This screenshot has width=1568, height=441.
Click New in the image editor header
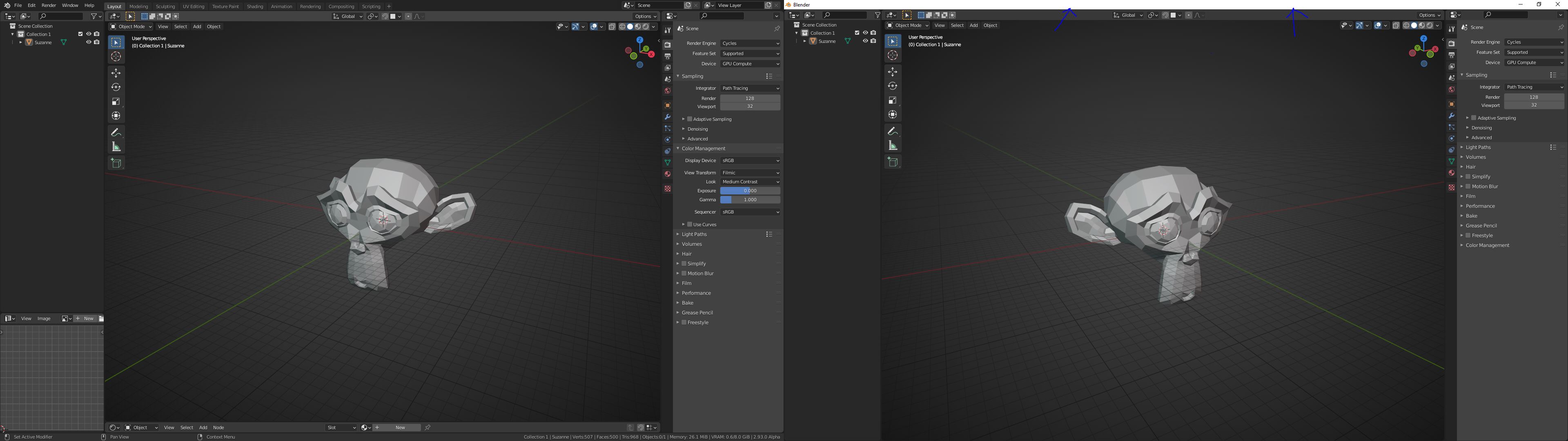pos(85,318)
